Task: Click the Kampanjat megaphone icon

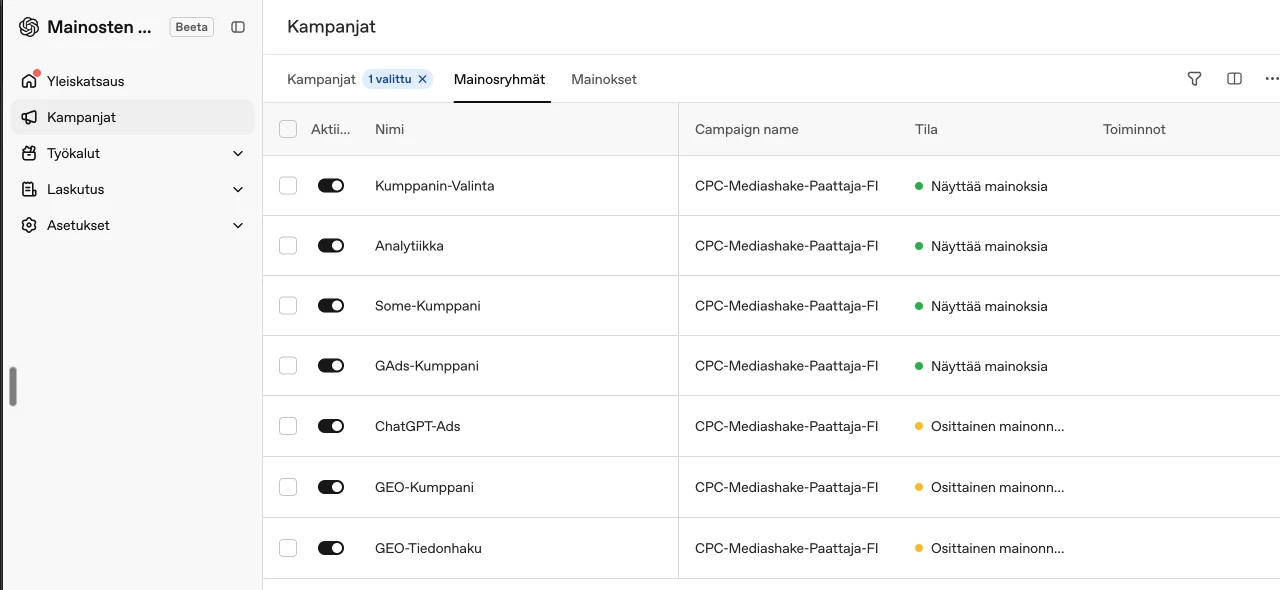Action: [x=29, y=117]
